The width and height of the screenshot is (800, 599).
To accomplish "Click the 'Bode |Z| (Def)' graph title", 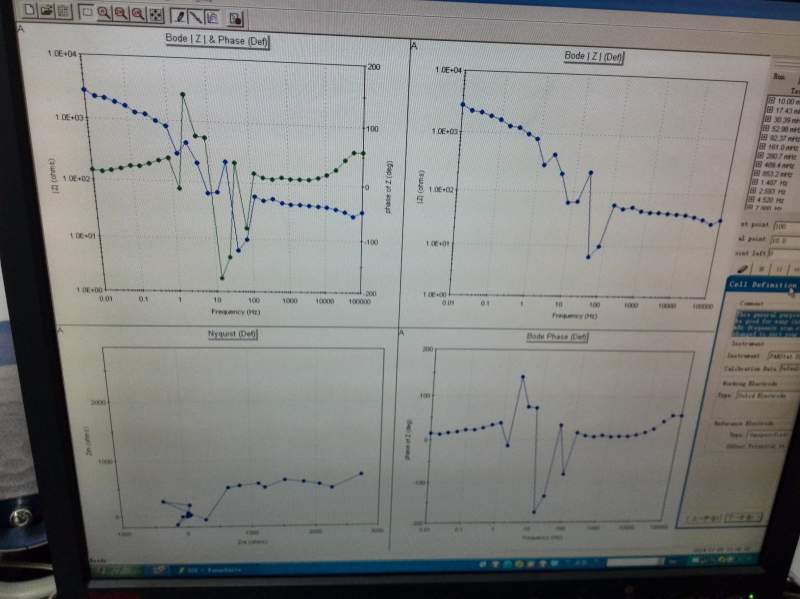I will pyautogui.click(x=593, y=56).
